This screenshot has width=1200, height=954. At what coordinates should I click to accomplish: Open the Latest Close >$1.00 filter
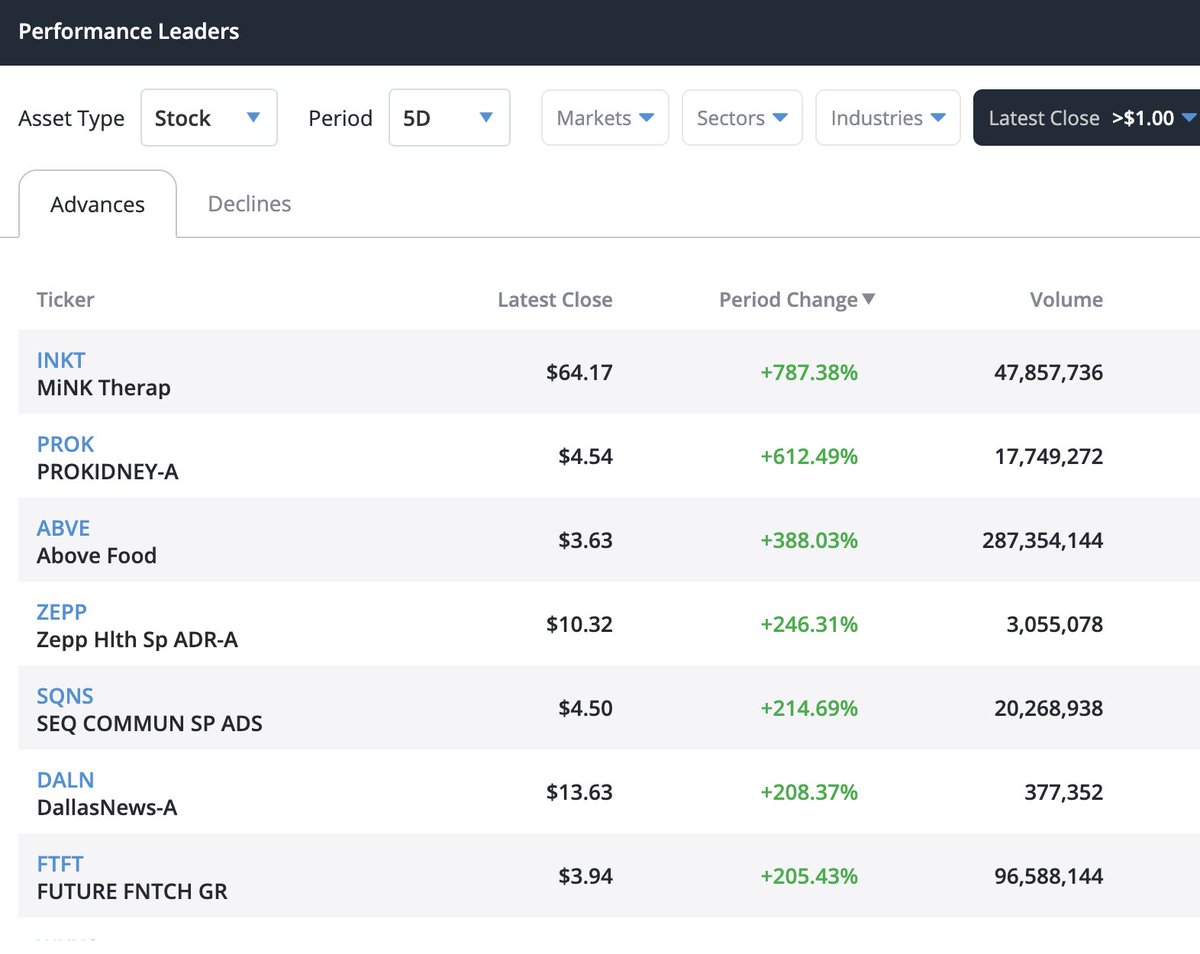coord(1087,118)
